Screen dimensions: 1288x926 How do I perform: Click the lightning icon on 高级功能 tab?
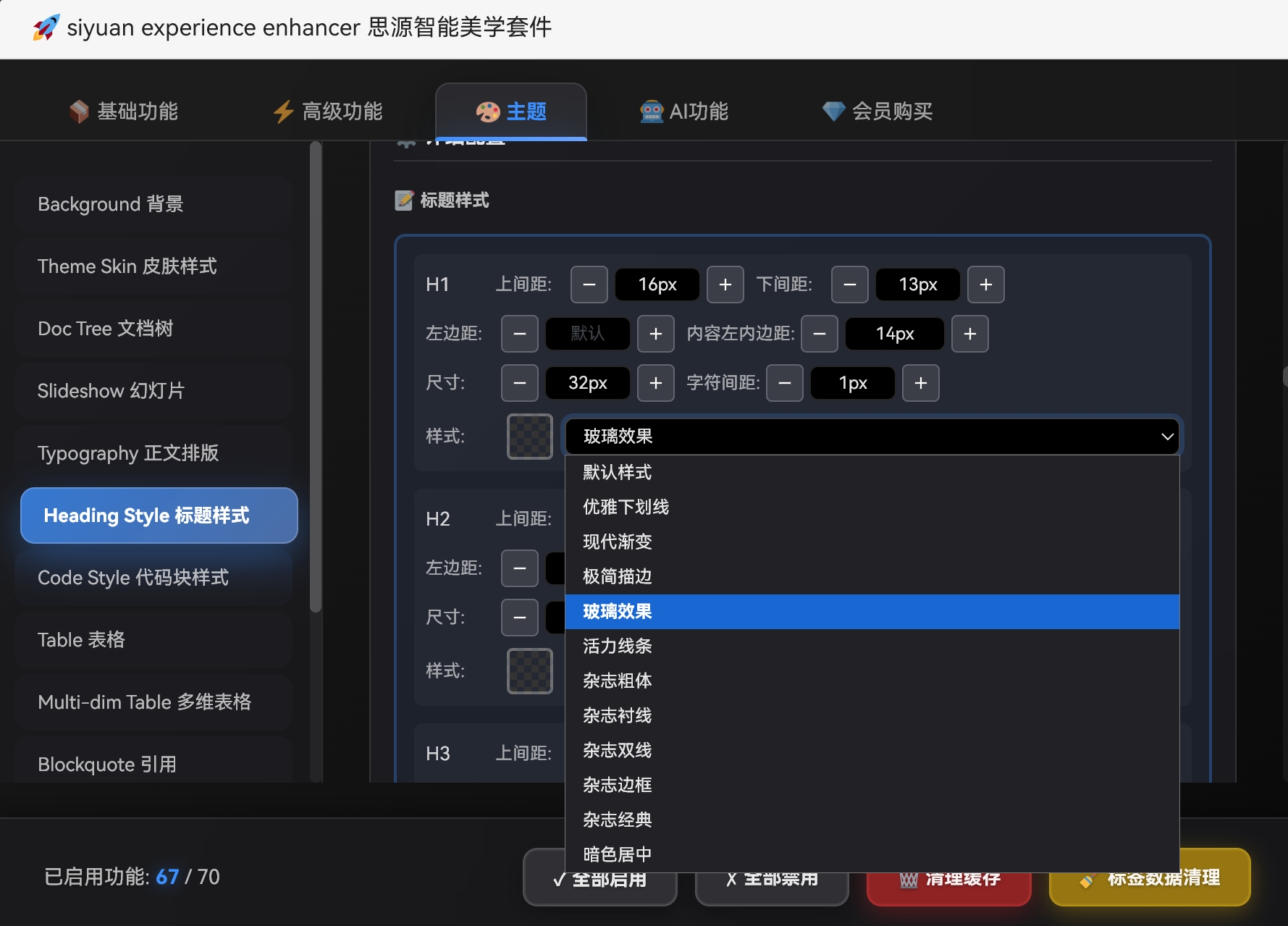pyautogui.click(x=283, y=111)
